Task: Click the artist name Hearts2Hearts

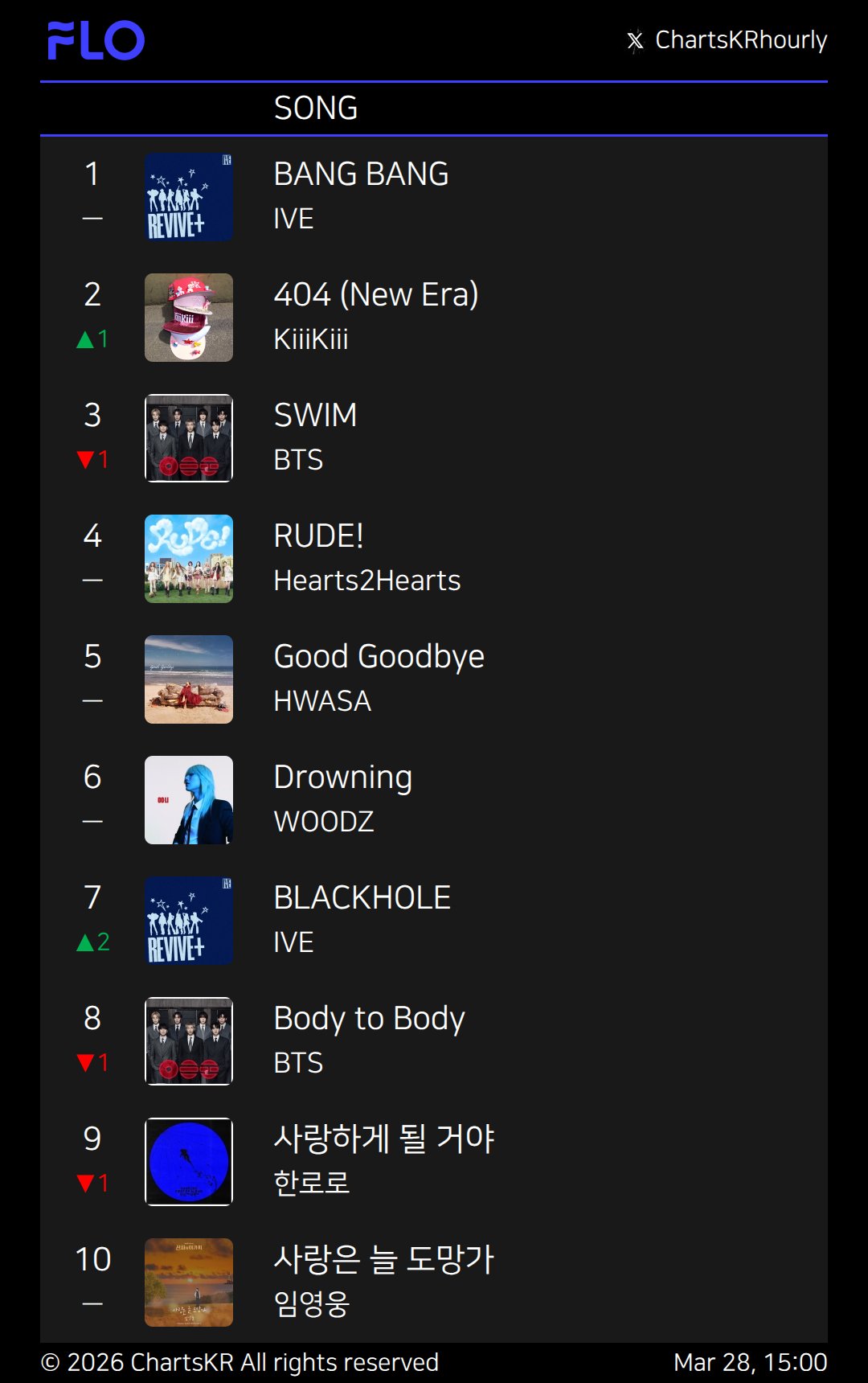Action: point(366,581)
